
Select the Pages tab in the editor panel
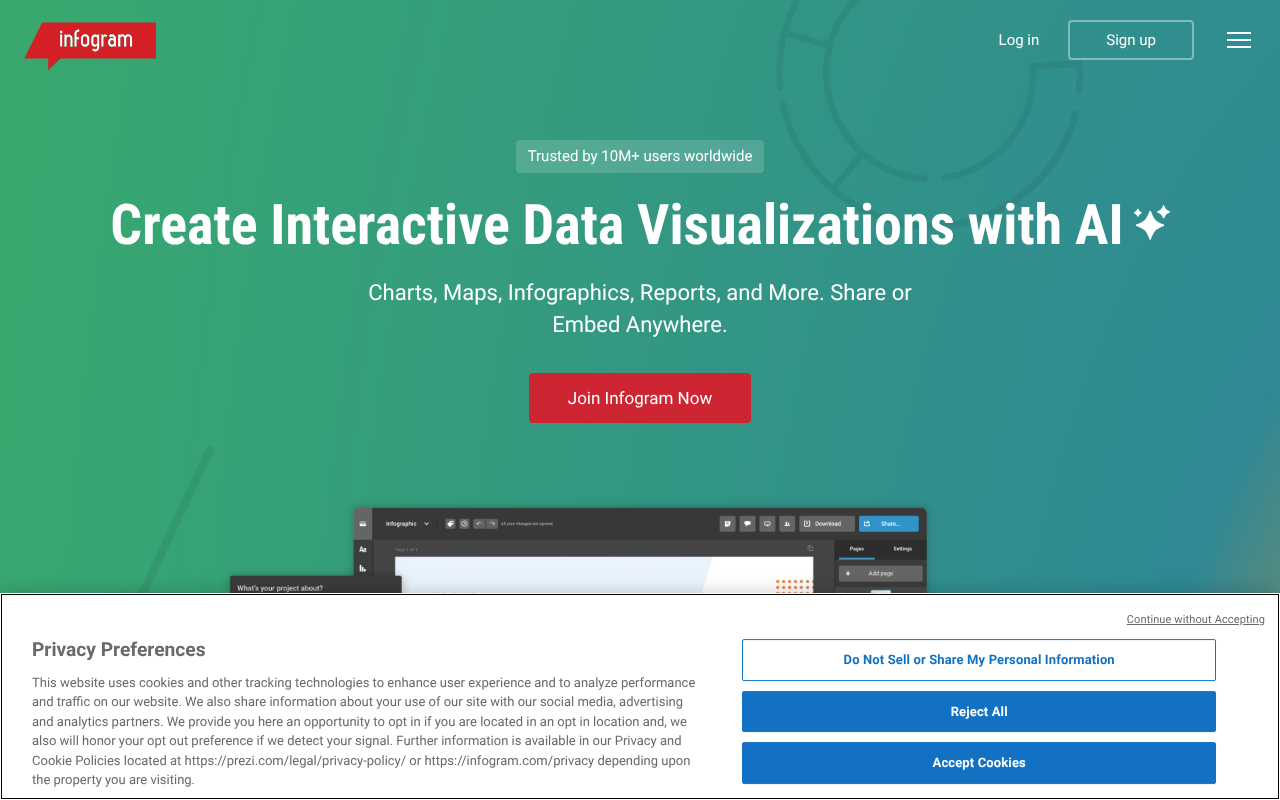pyautogui.click(x=856, y=549)
